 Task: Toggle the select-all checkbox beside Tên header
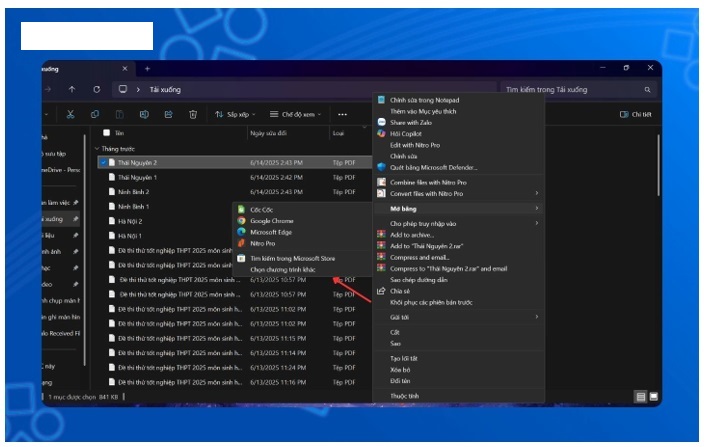click(106, 132)
